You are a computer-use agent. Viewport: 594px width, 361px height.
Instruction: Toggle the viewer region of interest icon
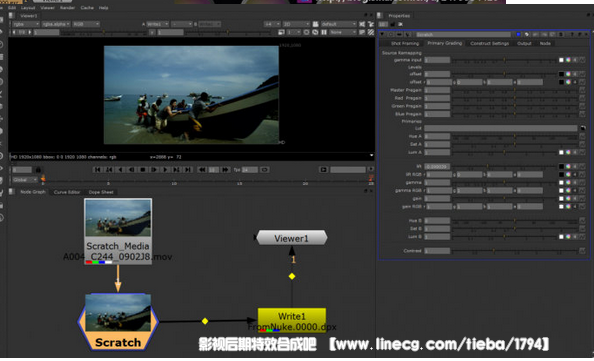coord(307,33)
